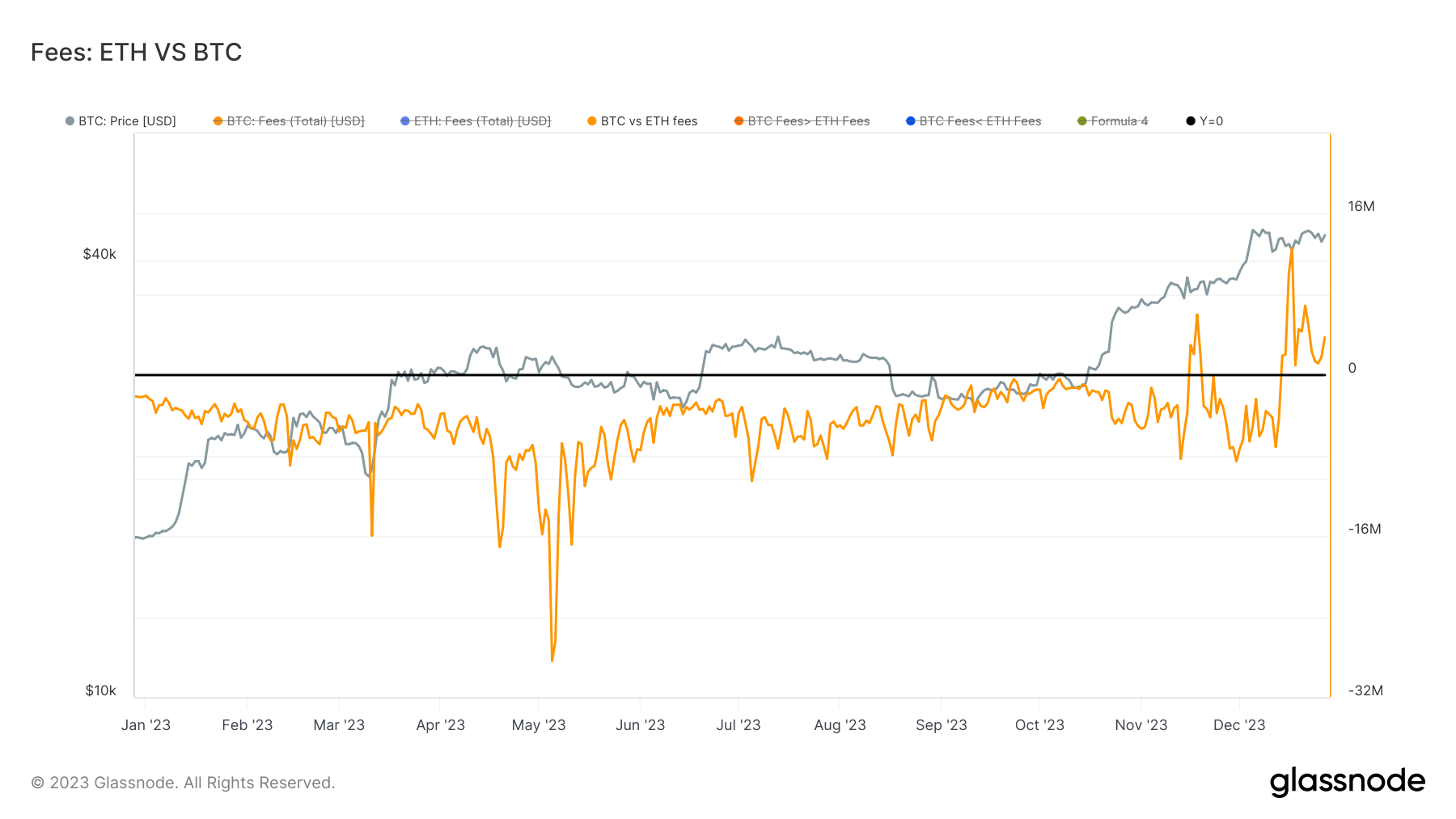The height and width of the screenshot is (819, 1456).
Task: Click the blue ETH Fees (Total) legend dot
Action: [404, 120]
